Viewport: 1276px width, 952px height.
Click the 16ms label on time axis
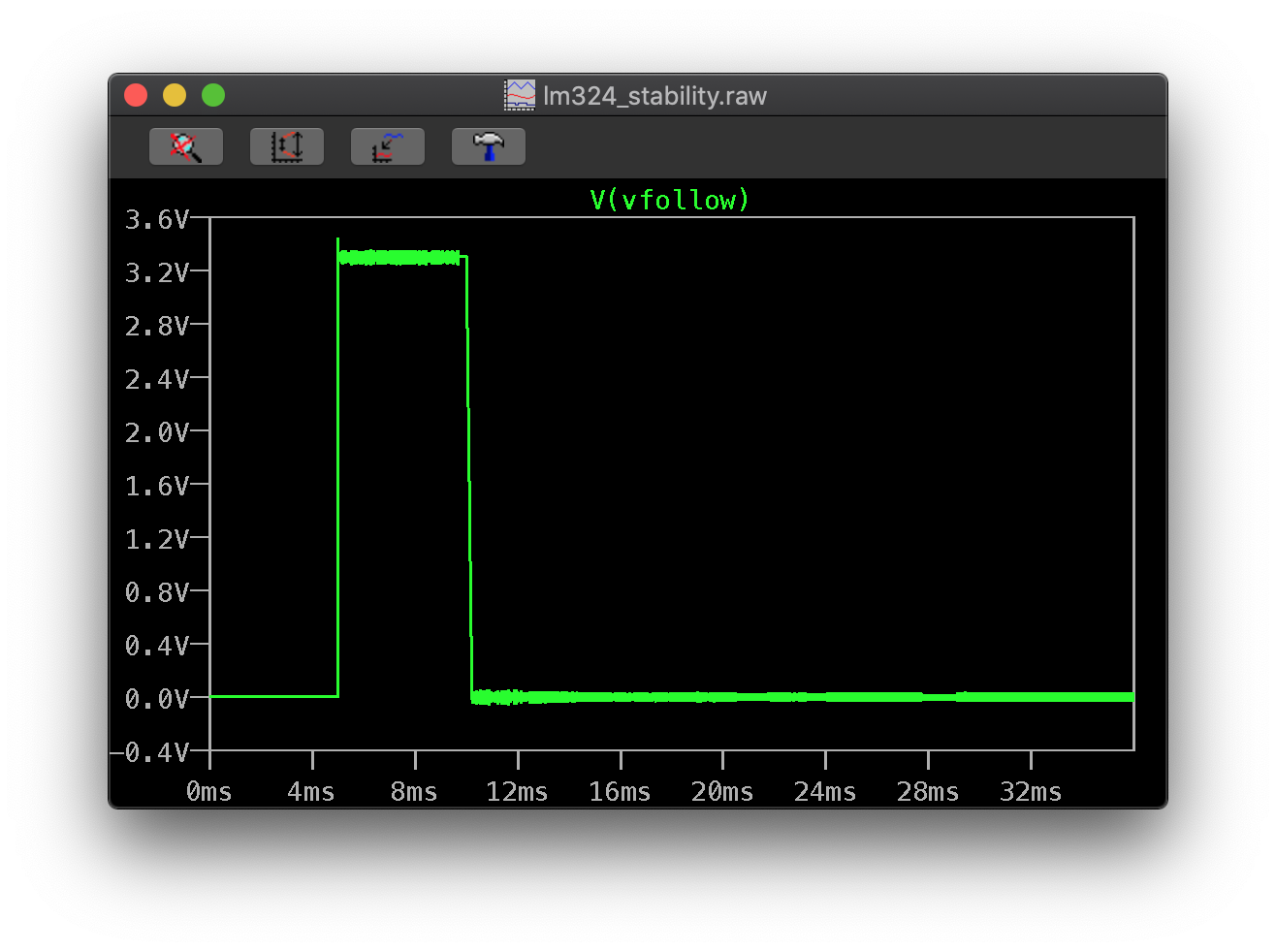pyautogui.click(x=620, y=792)
